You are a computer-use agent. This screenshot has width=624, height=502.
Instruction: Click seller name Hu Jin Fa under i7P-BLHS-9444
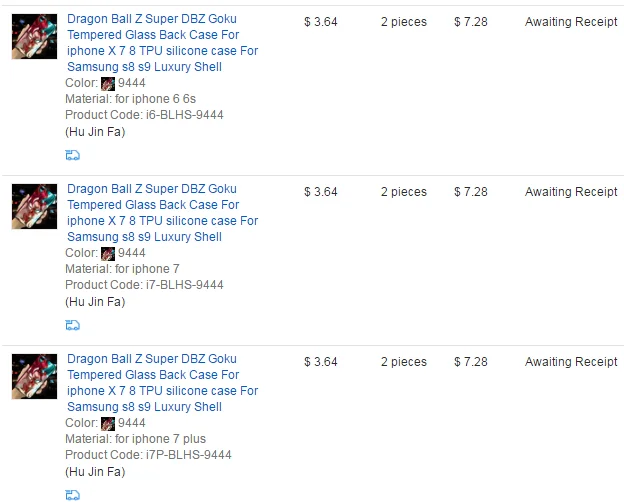tap(95, 471)
